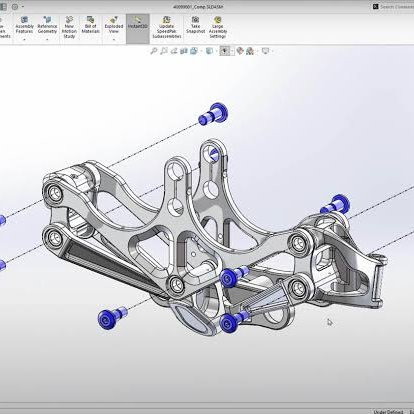This screenshot has height=414, width=414.
Task: Click in Search Commands field
Action: [397, 7]
